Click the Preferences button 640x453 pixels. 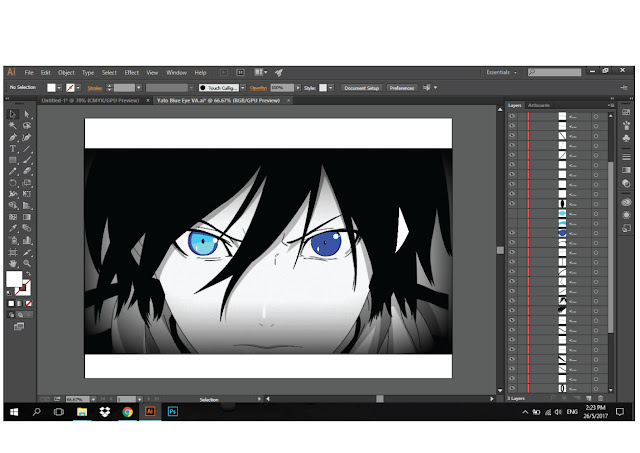click(402, 88)
